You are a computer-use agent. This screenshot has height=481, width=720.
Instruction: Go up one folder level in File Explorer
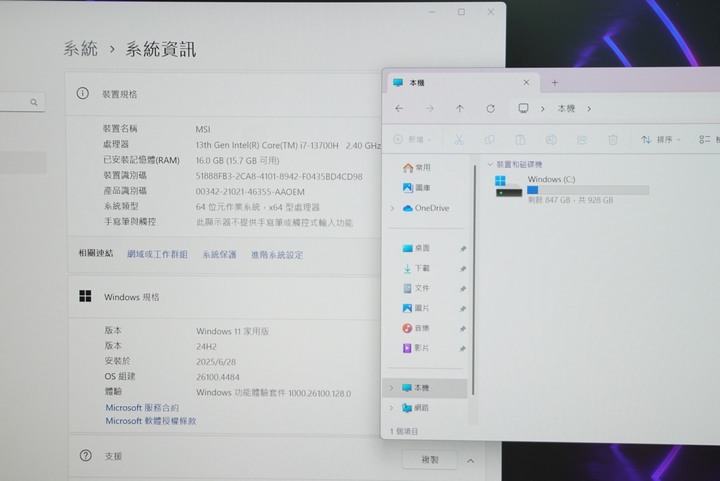(460, 108)
